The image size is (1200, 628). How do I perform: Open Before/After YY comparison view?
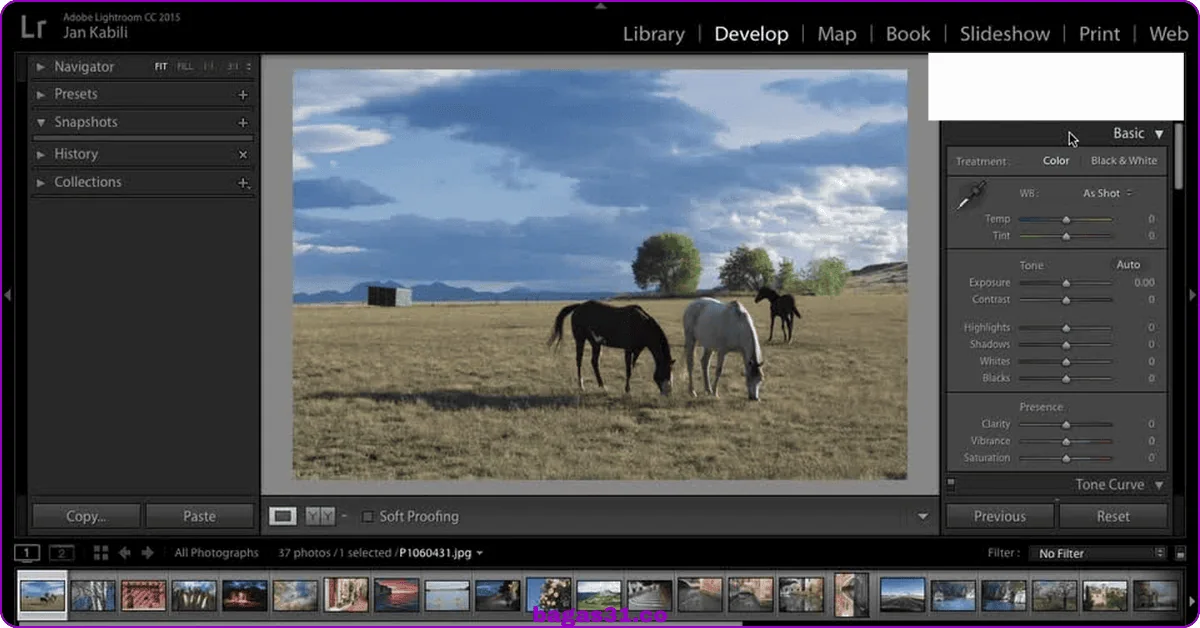[x=319, y=516]
